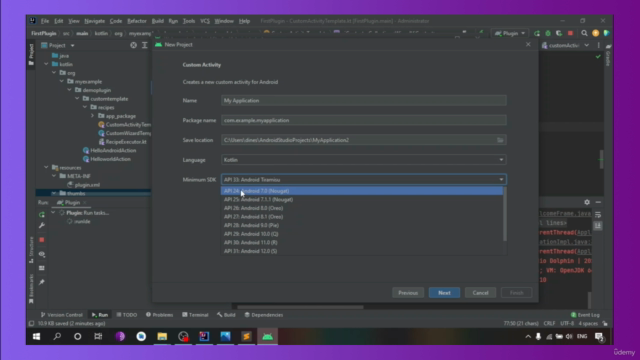Cancel the New Project dialog
The image size is (640, 360).
[480, 293]
